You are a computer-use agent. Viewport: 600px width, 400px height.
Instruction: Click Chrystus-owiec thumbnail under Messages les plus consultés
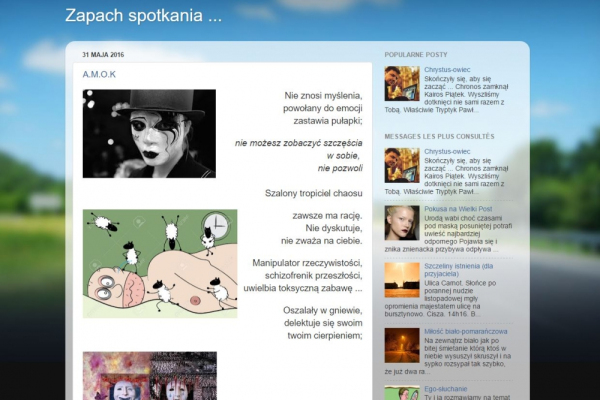pyautogui.click(x=402, y=165)
